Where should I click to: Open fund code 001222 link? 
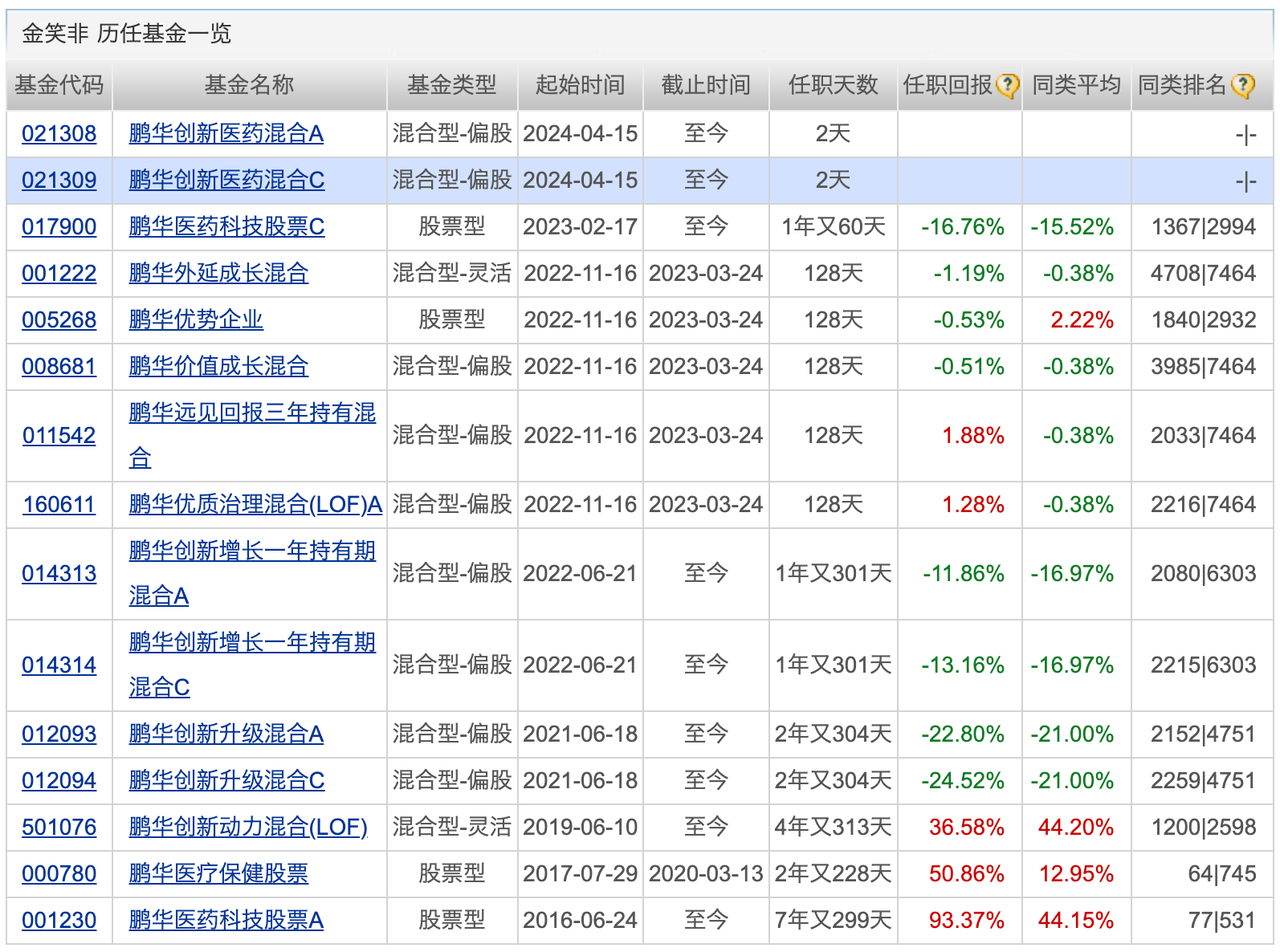(x=59, y=273)
